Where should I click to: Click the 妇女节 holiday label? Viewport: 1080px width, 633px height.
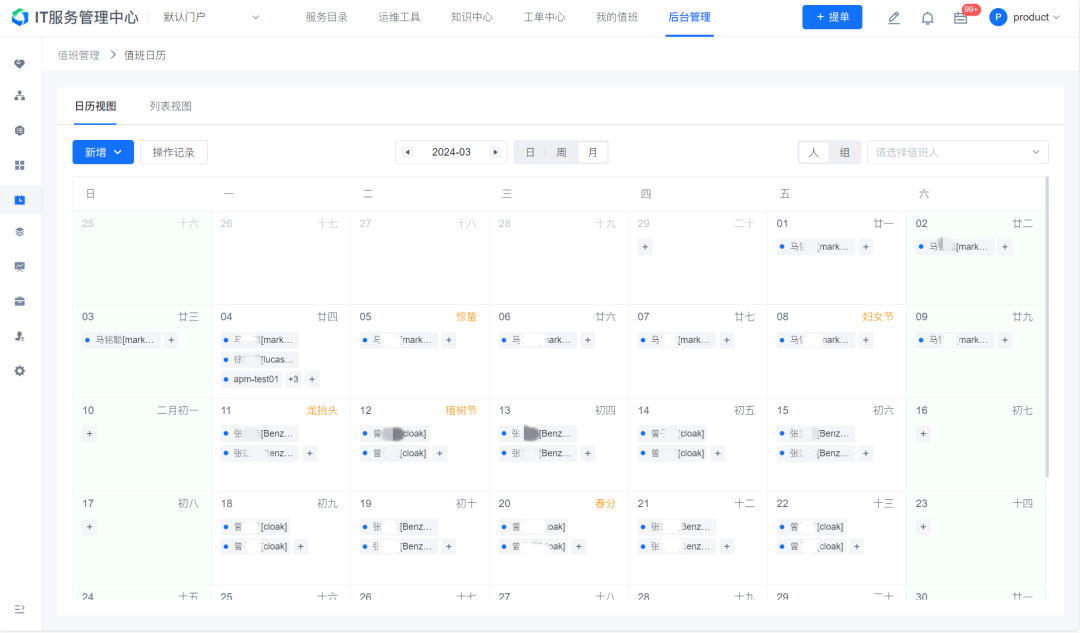[x=878, y=317]
